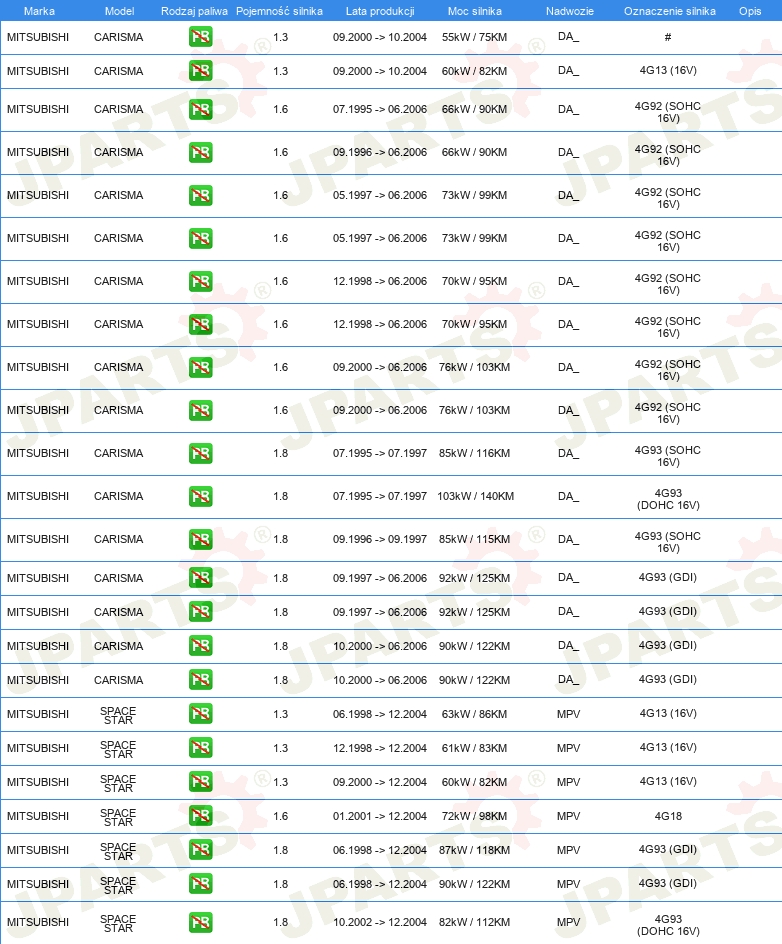Image resolution: width=782 pixels, height=944 pixels.
Task: Click the fuel icon in the Space Star 60kW / 82KM row
Action: [200, 782]
